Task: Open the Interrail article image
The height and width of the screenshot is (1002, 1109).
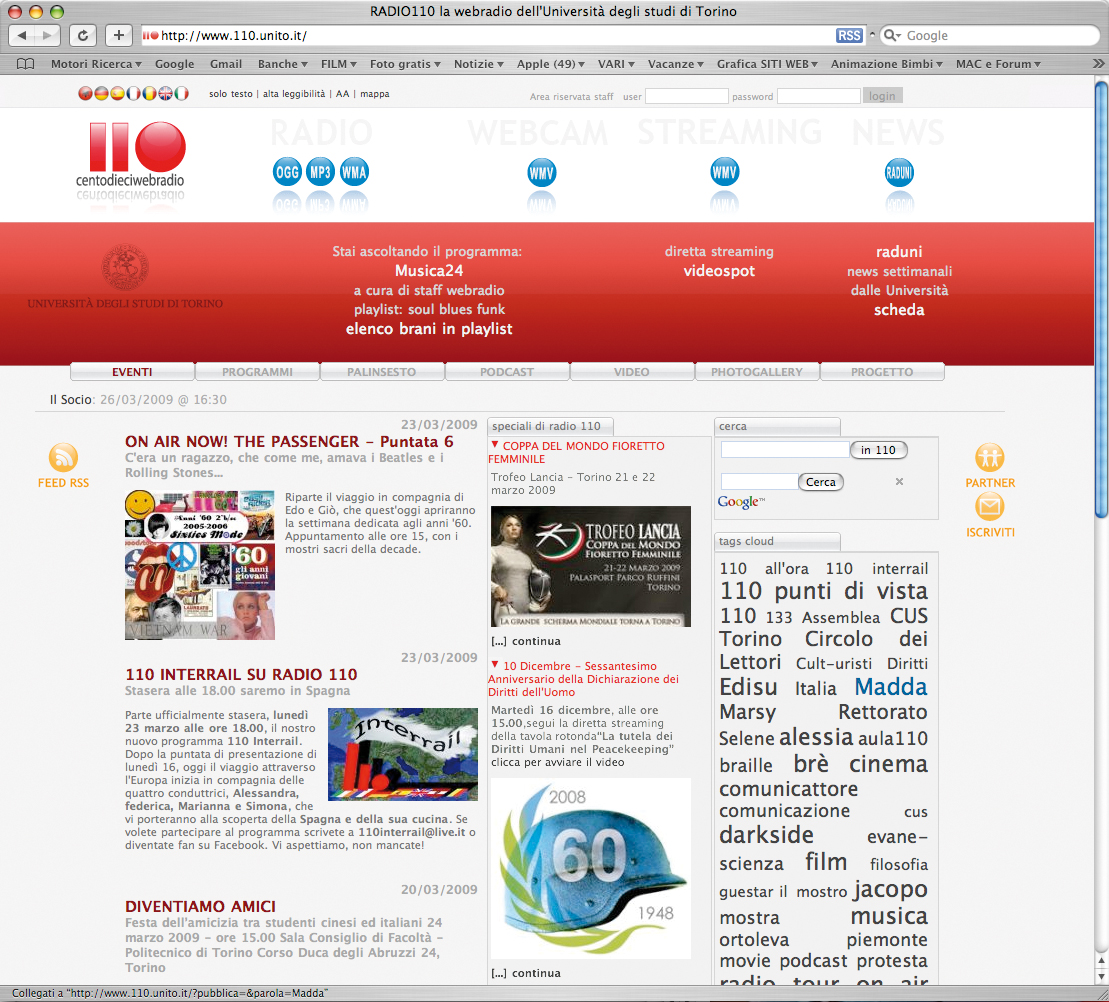Action: pyautogui.click(x=403, y=754)
